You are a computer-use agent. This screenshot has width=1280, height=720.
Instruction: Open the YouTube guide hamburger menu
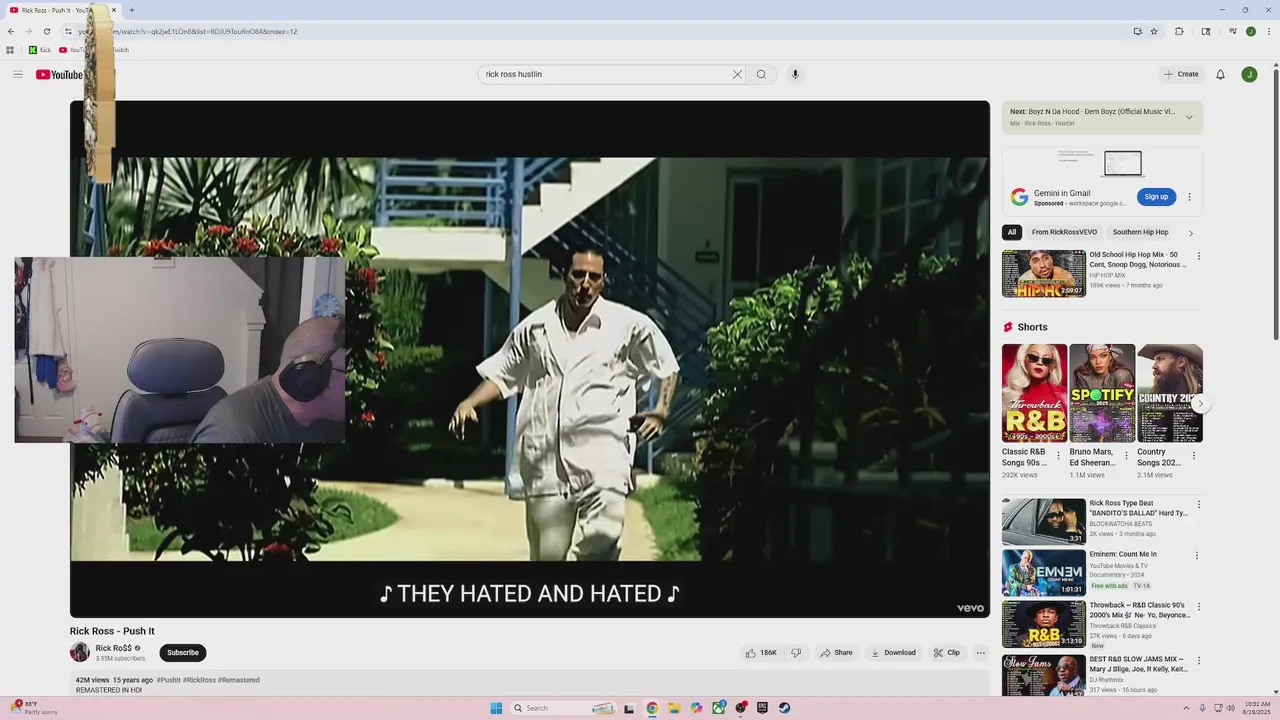17,74
